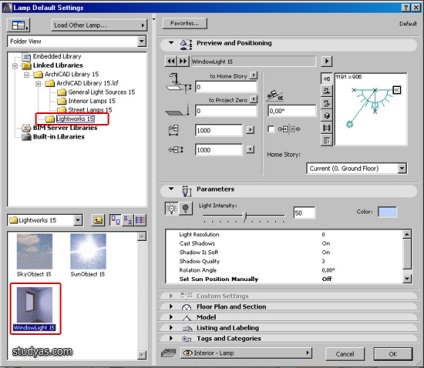Image resolution: width=424 pixels, height=368 pixels.
Task: Switch browser to large icons view
Action: pyautogui.click(x=116, y=220)
